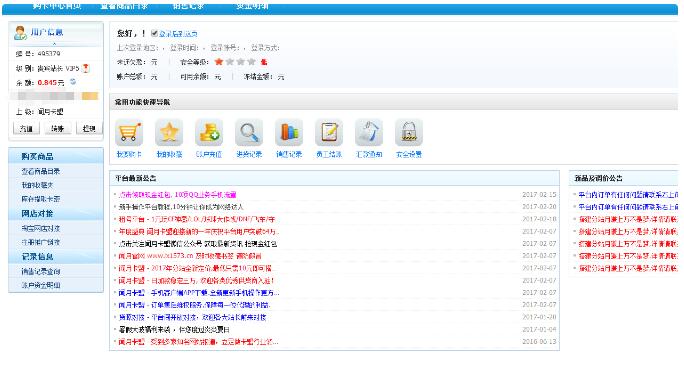Click the text label under padlock icon
This screenshot has width=684, height=366.
[409, 154]
